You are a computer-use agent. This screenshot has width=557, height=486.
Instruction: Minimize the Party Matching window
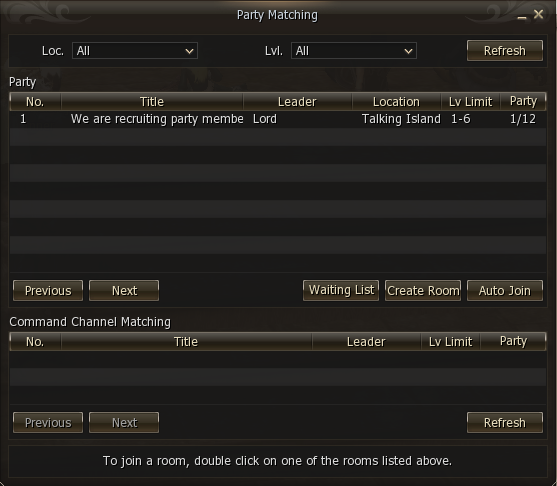click(521, 15)
